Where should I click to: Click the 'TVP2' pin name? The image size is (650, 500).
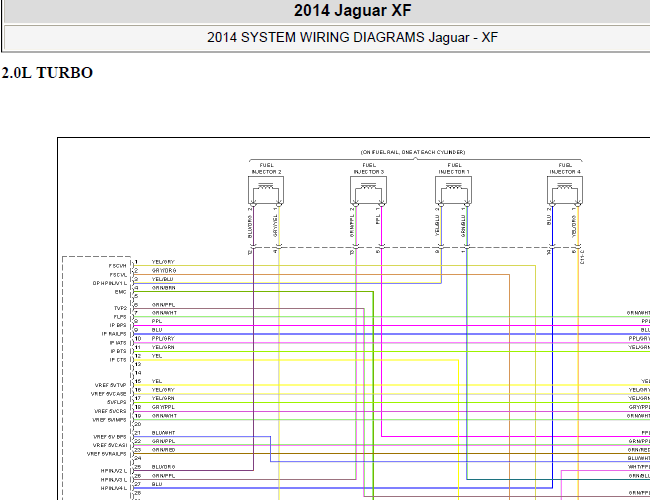tap(120, 308)
